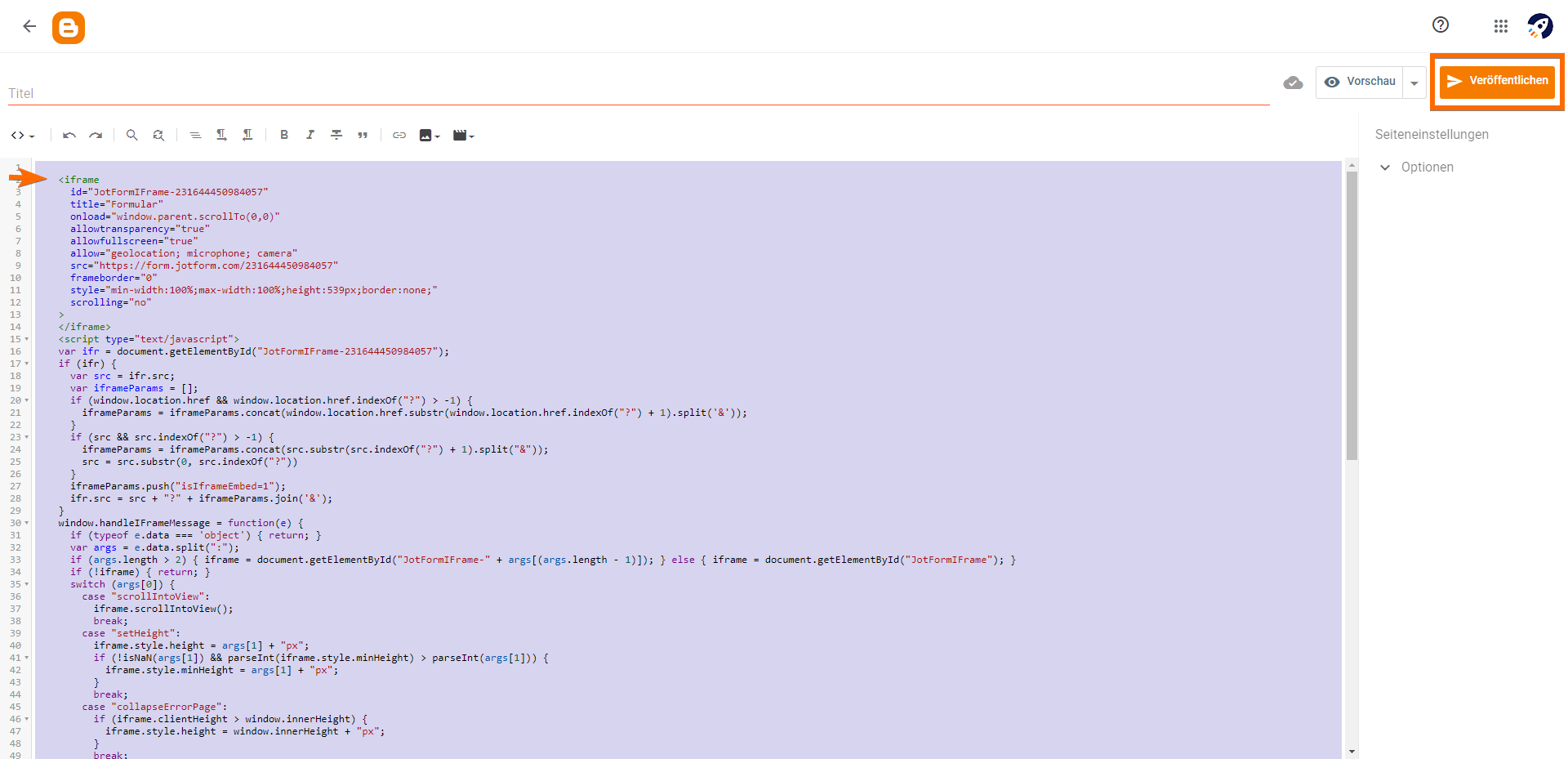Open the help question mark icon
The width and height of the screenshot is (1568, 759).
[x=1441, y=25]
